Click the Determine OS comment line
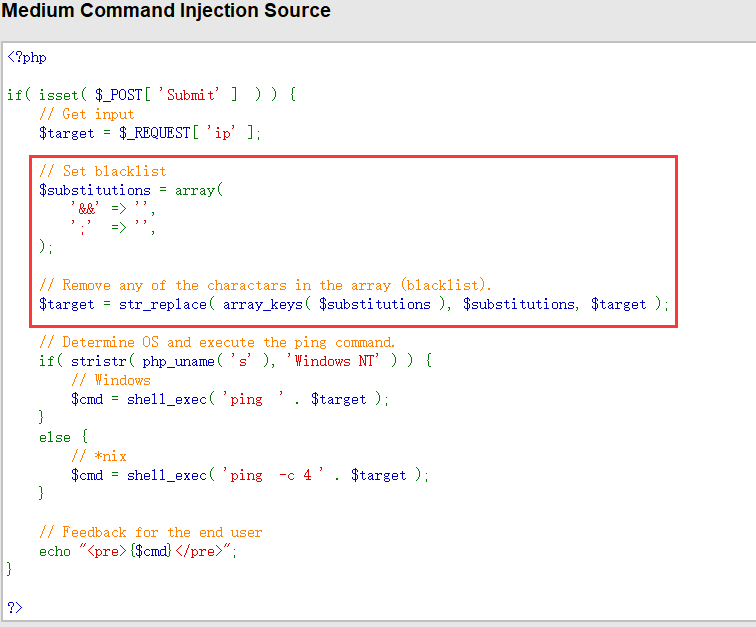Image resolution: width=756 pixels, height=627 pixels. pos(217,342)
